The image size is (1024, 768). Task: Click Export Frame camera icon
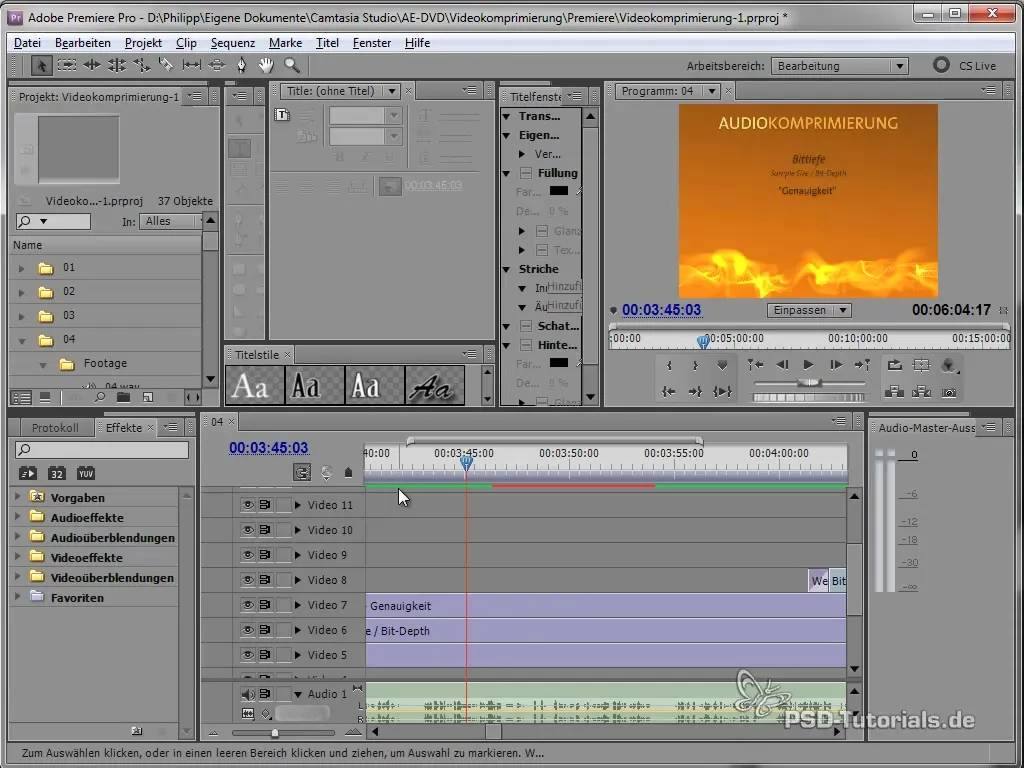point(949,392)
